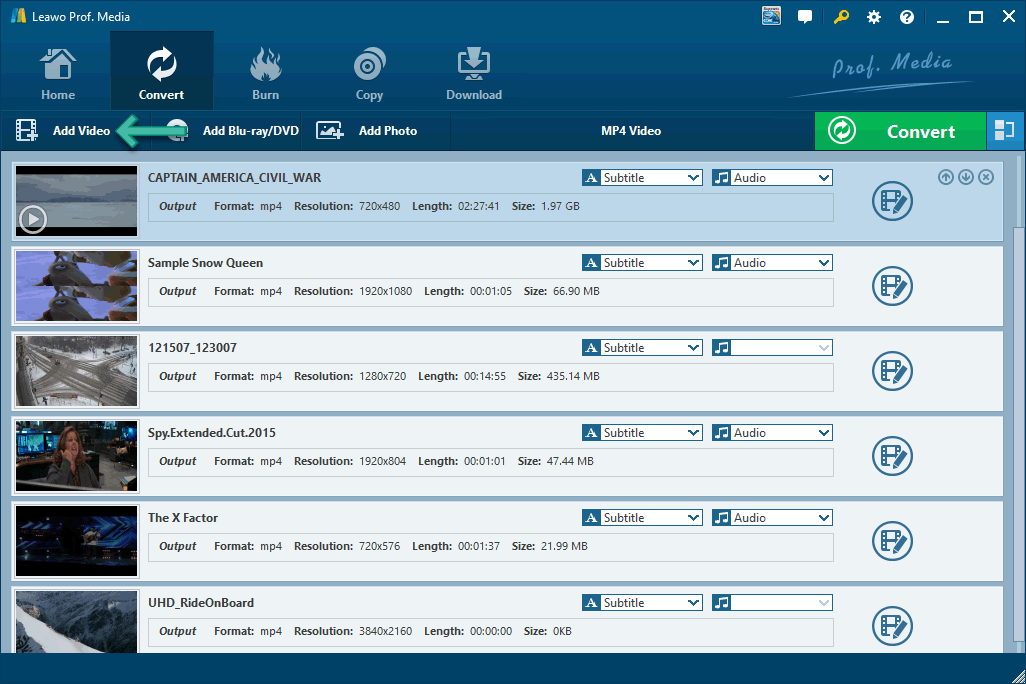Open Subtitle dropdown for CAPTAIN_AMERICA_CIVIL_WAR
Viewport: 1026px width, 684px height.
click(x=642, y=177)
